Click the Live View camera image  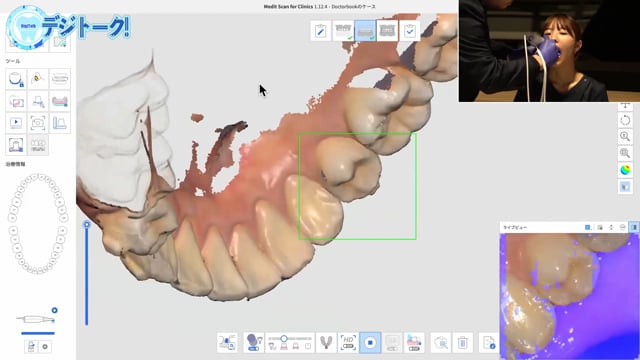[x=569, y=296]
